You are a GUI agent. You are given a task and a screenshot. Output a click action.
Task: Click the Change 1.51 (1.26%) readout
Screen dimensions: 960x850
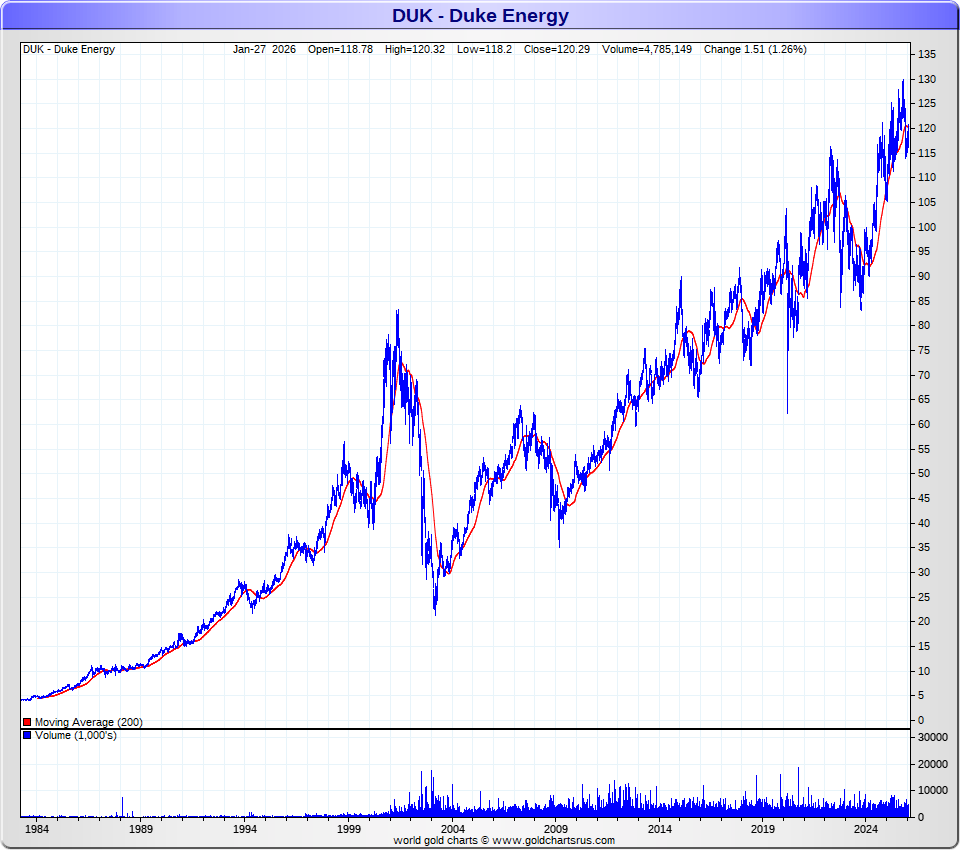point(755,49)
